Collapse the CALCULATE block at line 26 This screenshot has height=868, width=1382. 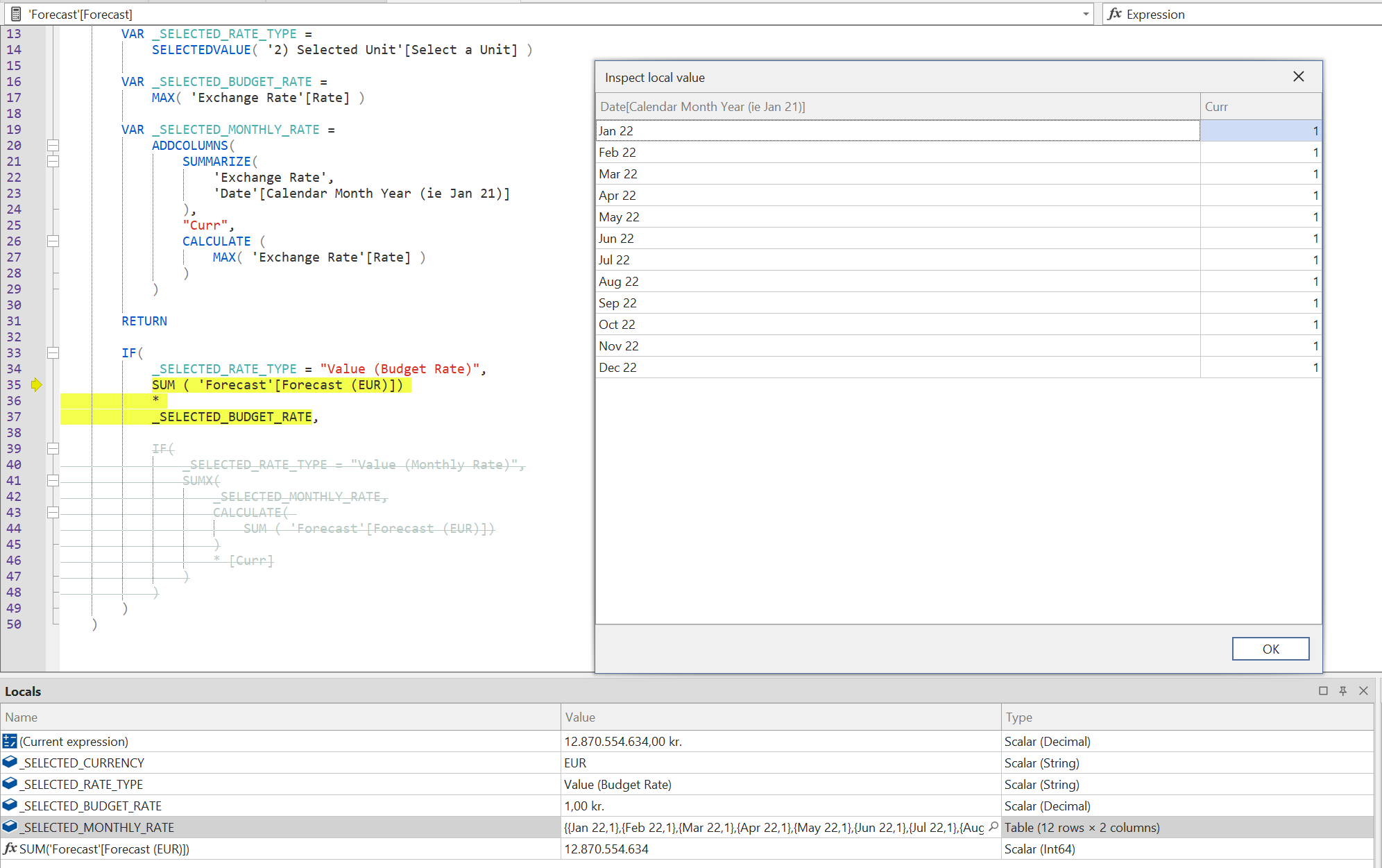coord(53,241)
